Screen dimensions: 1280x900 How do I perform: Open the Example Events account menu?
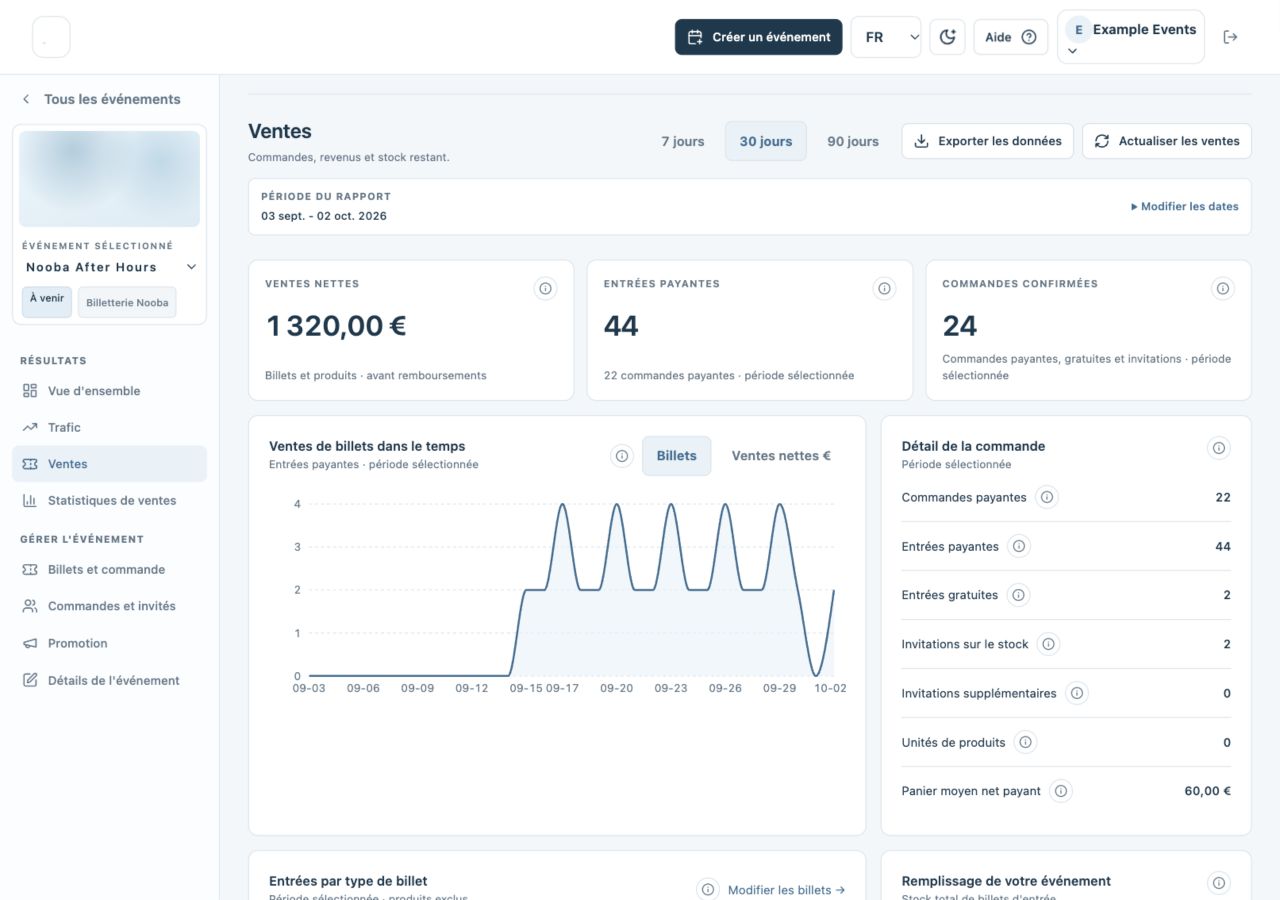click(x=1131, y=37)
